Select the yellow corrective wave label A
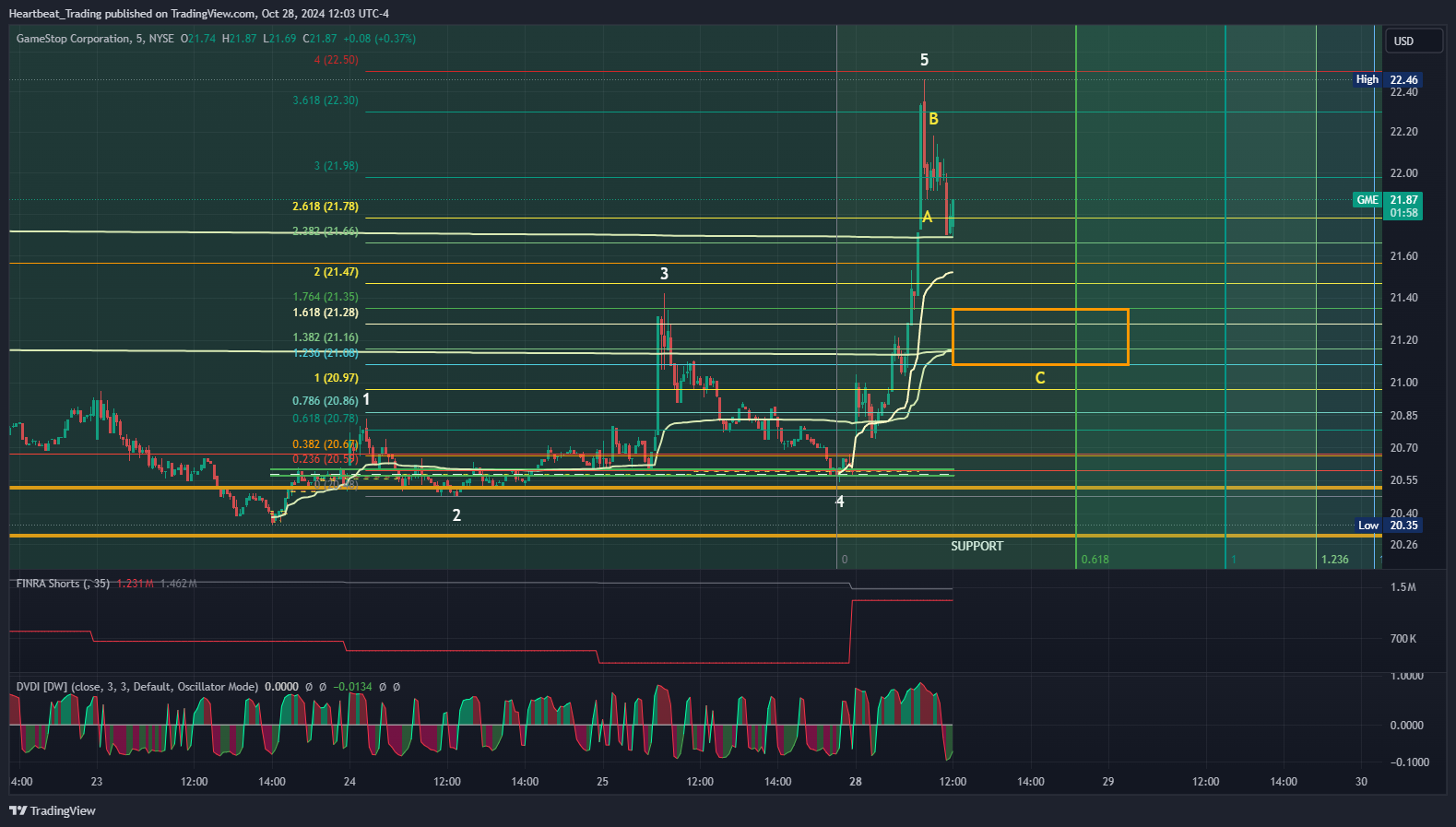This screenshot has height=827, width=1456. (928, 217)
